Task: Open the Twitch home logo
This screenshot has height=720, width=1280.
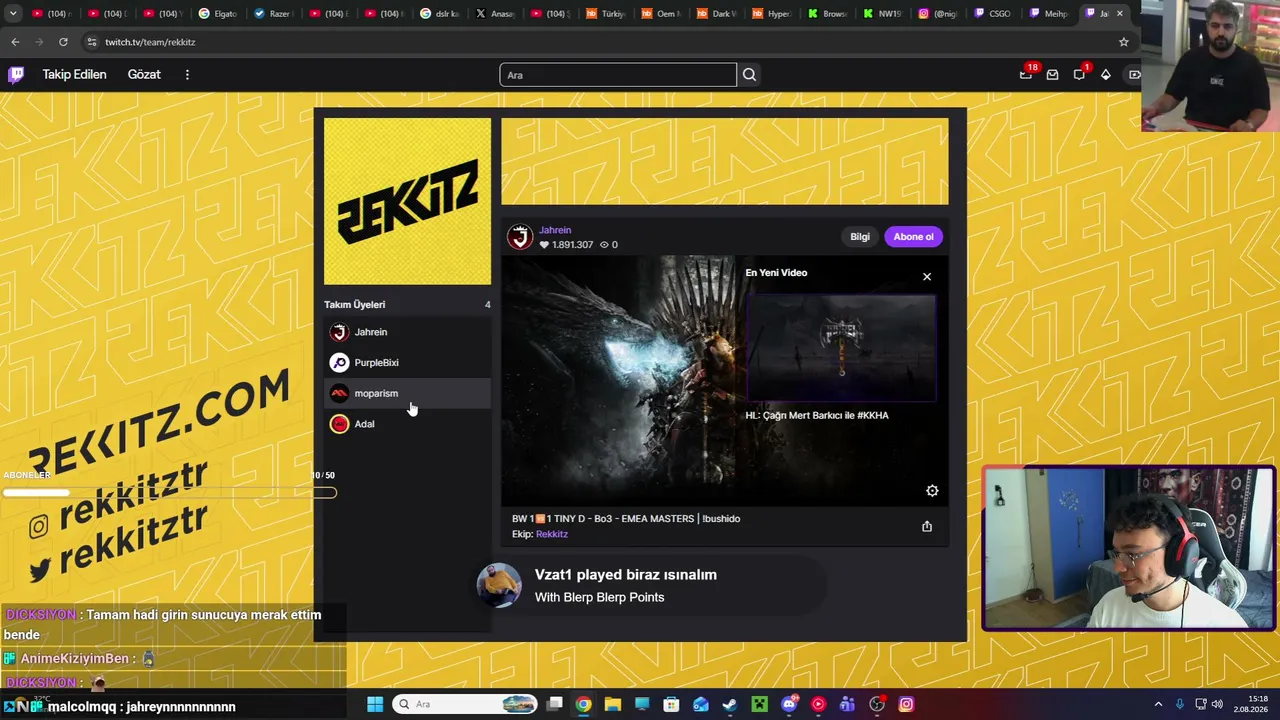Action: click(x=16, y=74)
